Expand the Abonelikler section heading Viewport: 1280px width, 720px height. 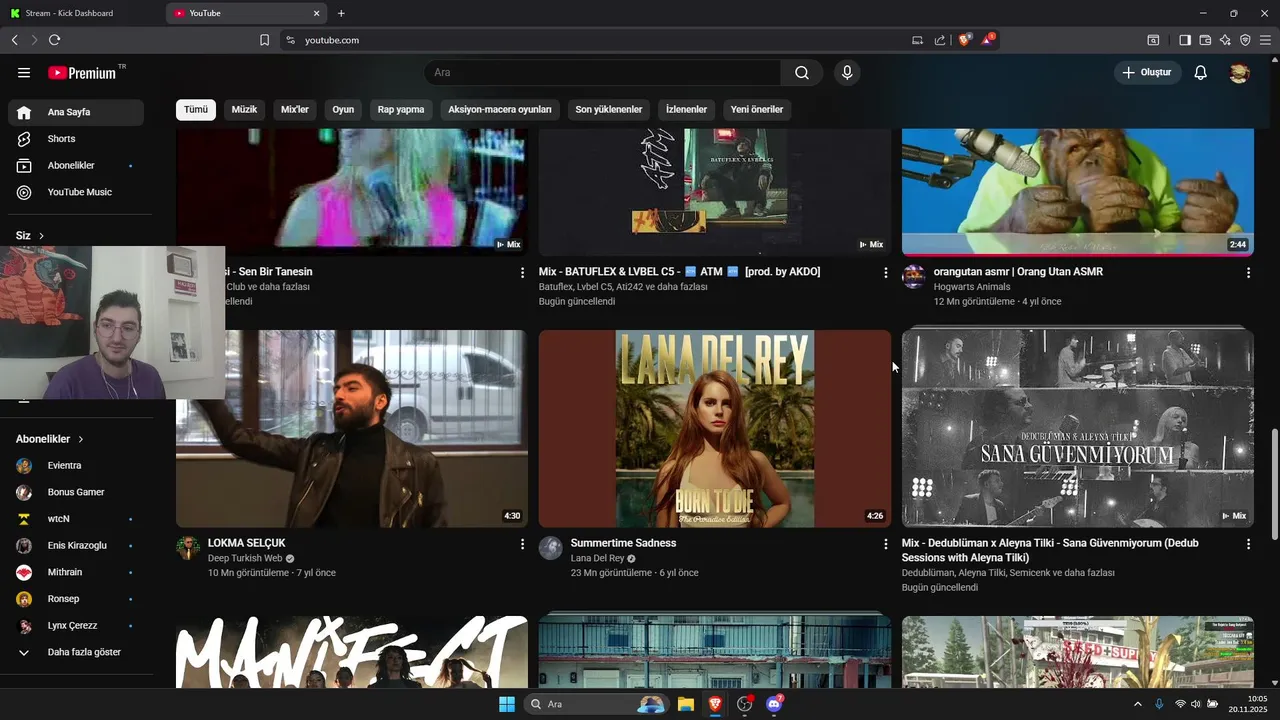(50, 439)
